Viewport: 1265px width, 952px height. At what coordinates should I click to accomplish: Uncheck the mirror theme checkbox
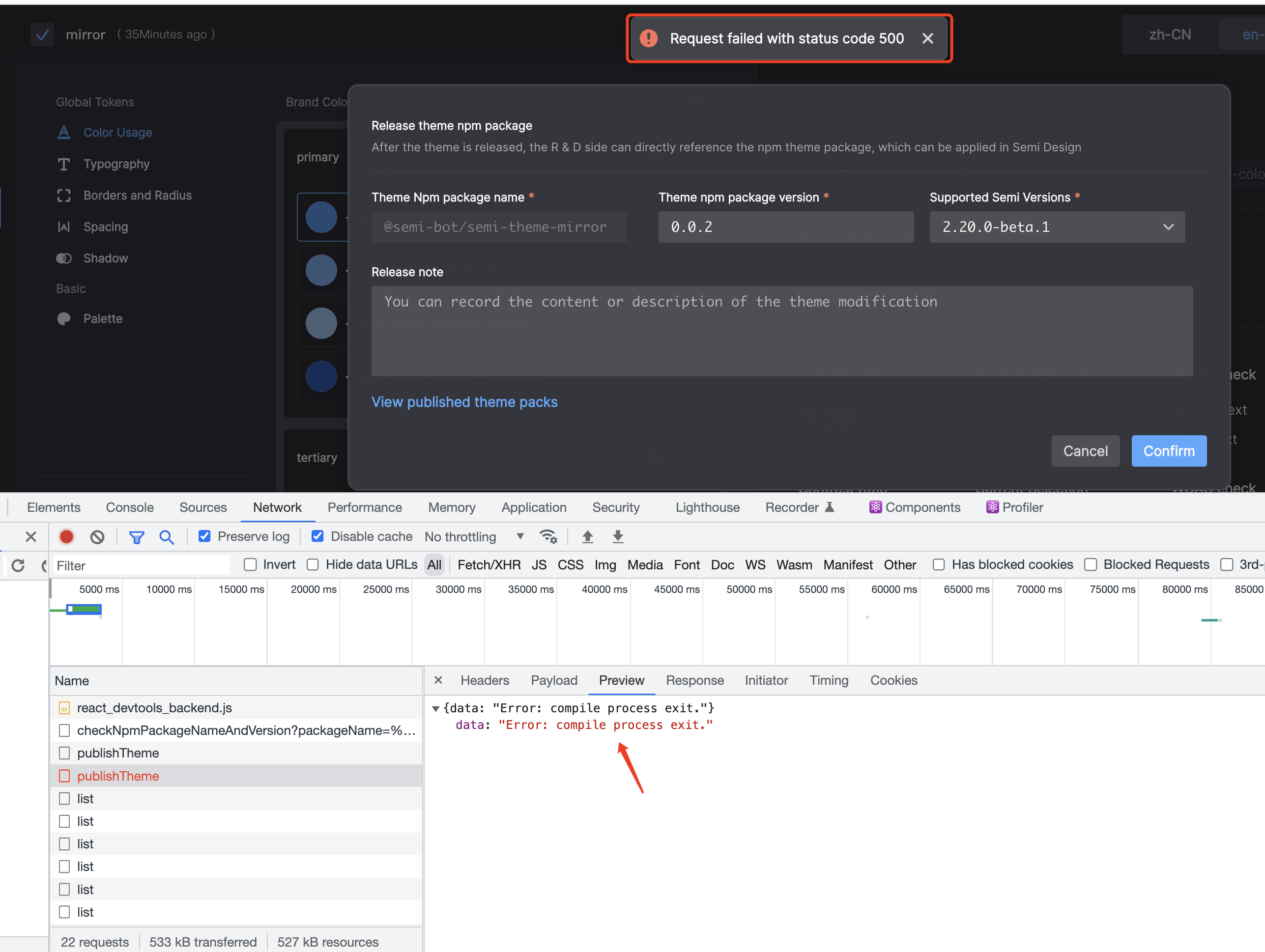point(42,34)
